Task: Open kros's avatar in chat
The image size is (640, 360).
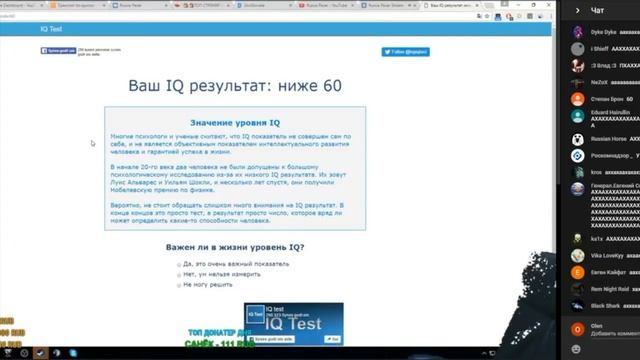Action: 578,173
